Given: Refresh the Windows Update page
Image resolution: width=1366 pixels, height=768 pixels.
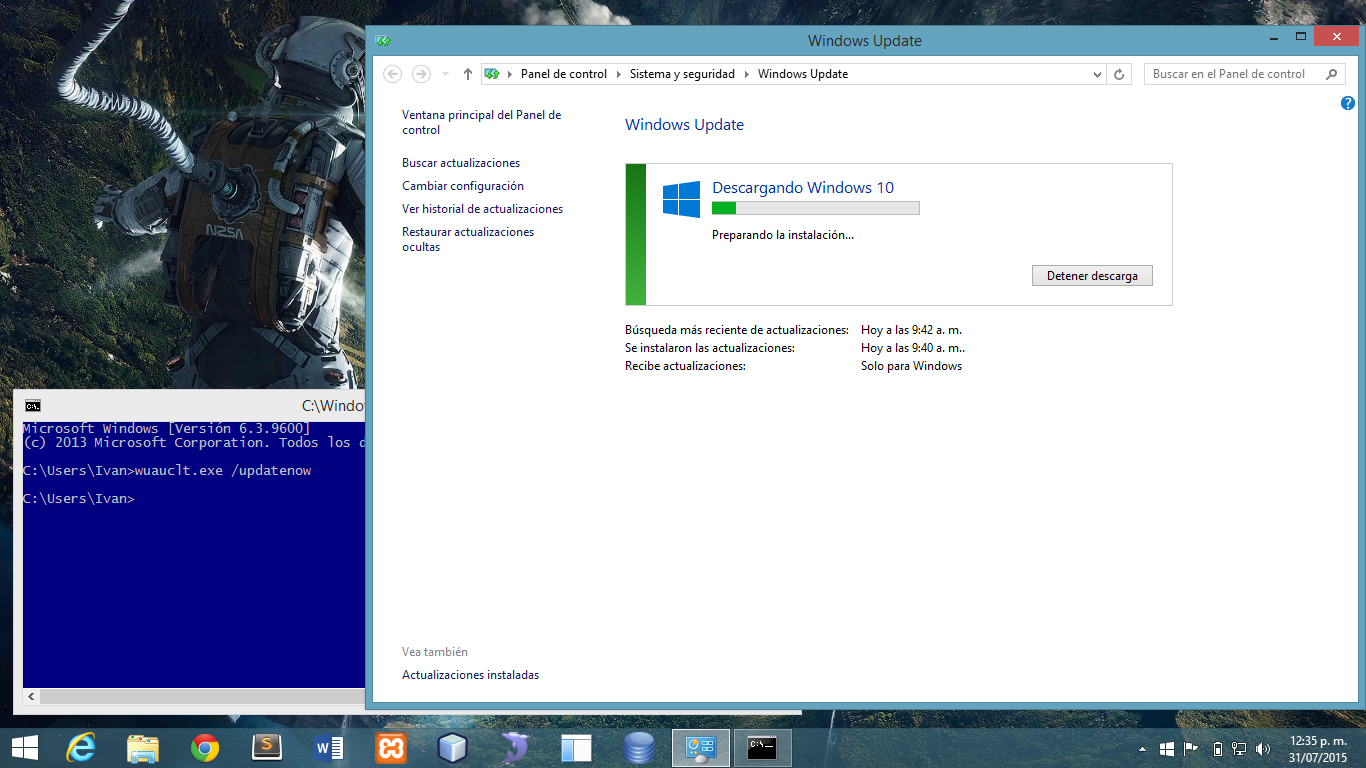Looking at the screenshot, I should (x=1120, y=74).
